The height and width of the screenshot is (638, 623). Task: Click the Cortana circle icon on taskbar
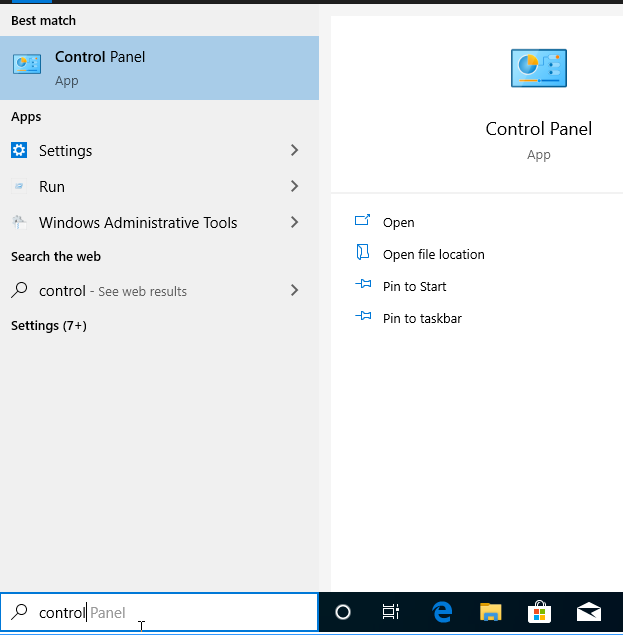tap(343, 613)
